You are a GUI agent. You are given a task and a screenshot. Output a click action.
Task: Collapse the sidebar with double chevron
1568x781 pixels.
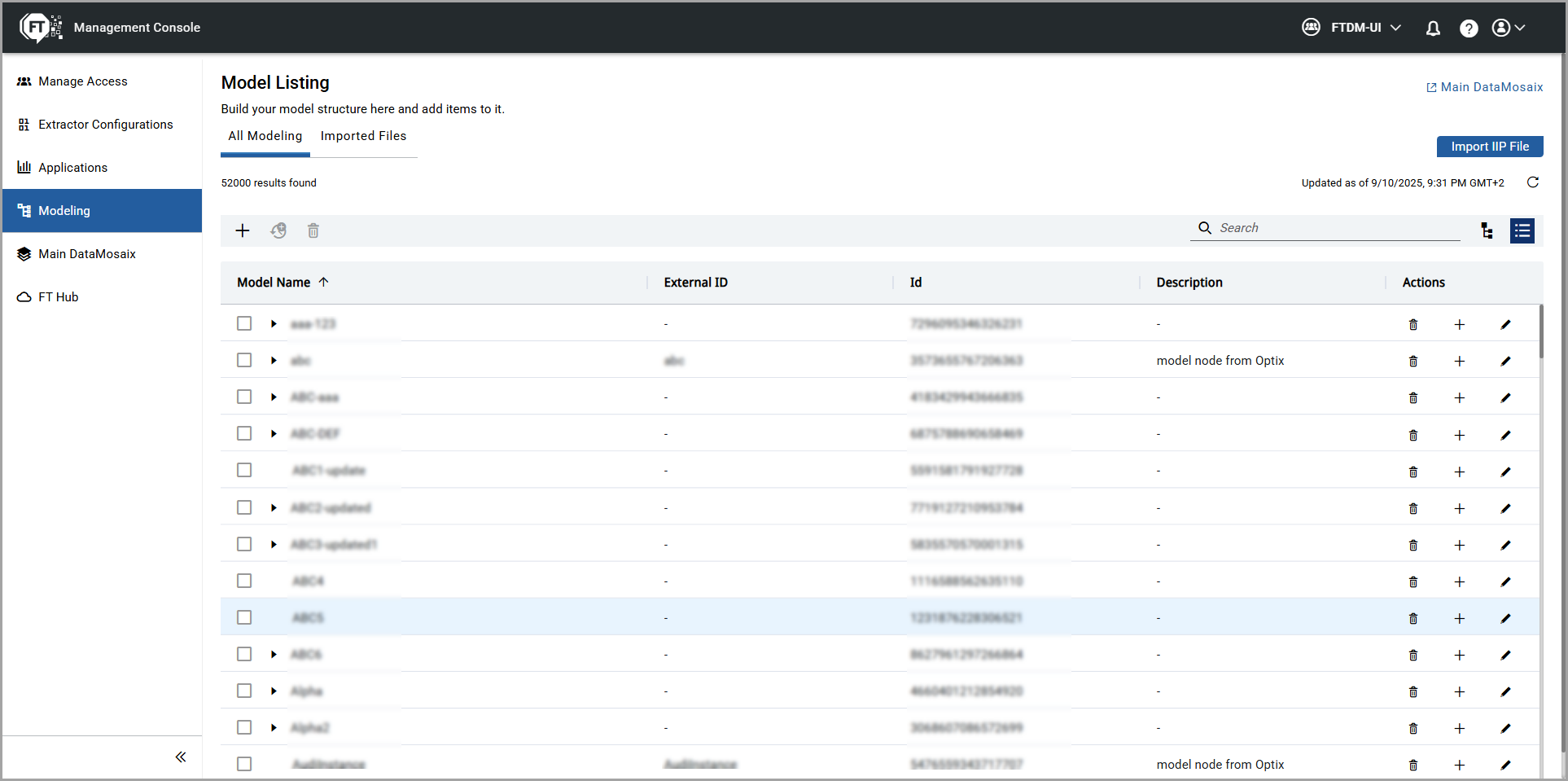click(x=181, y=757)
